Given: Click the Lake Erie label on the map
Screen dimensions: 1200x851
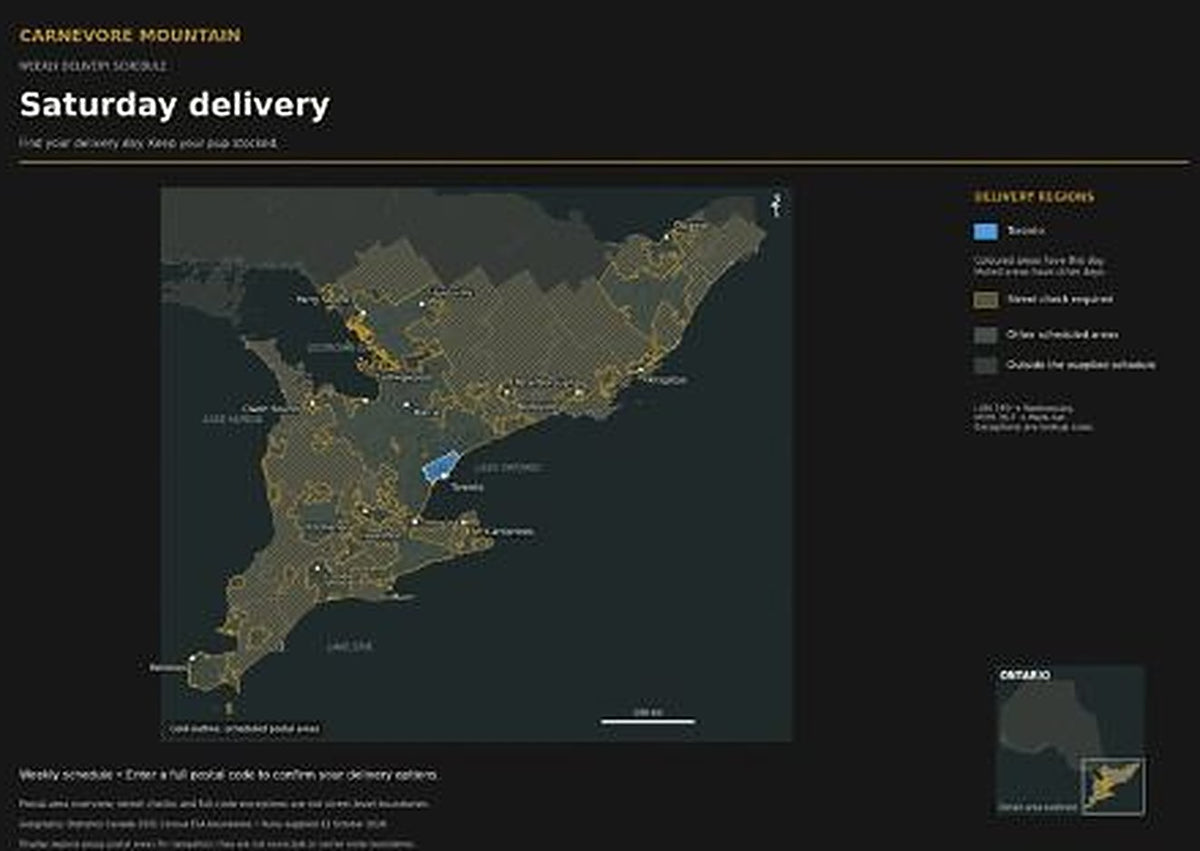Looking at the screenshot, I should (348, 646).
